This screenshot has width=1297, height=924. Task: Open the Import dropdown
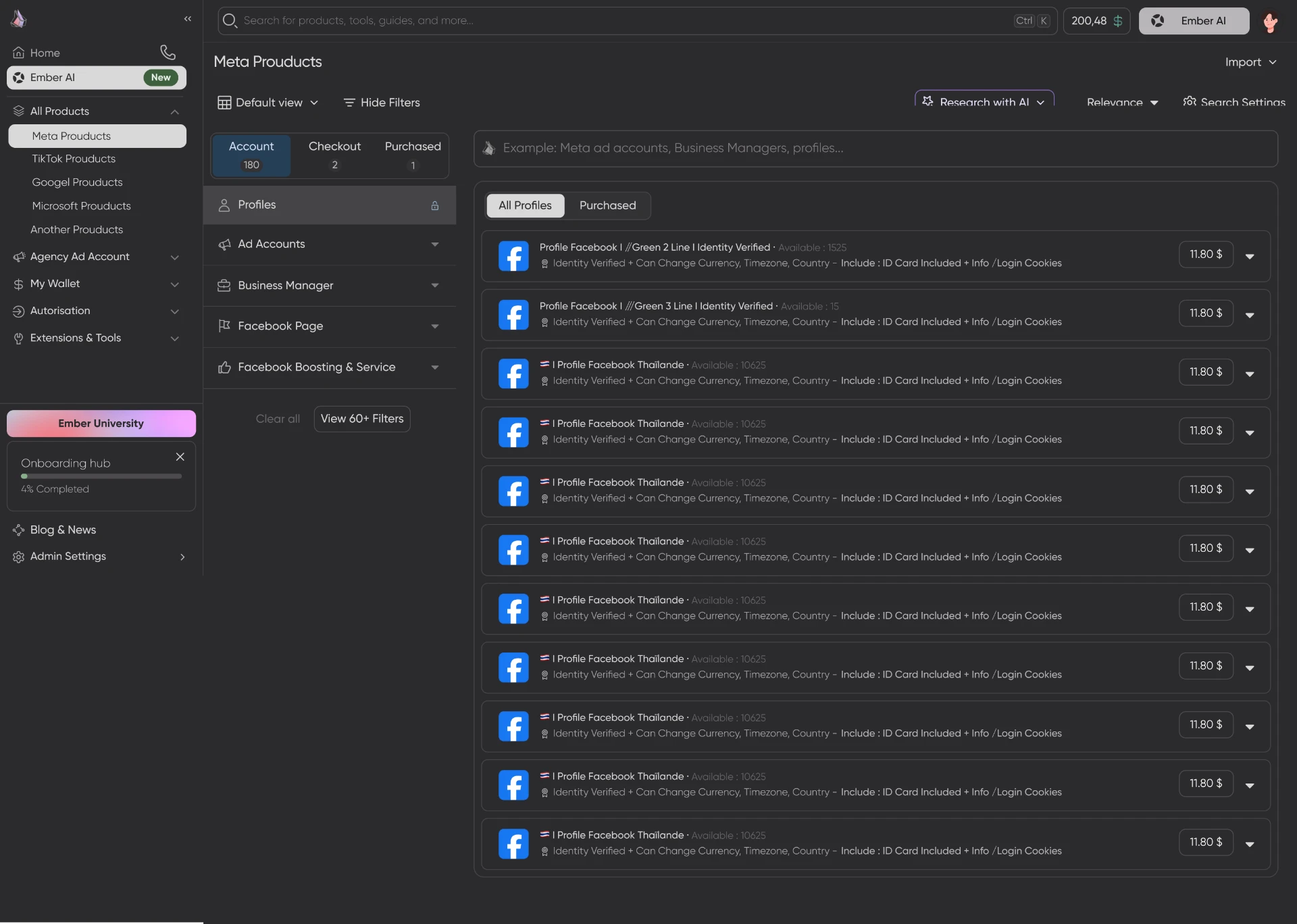[x=1251, y=62]
